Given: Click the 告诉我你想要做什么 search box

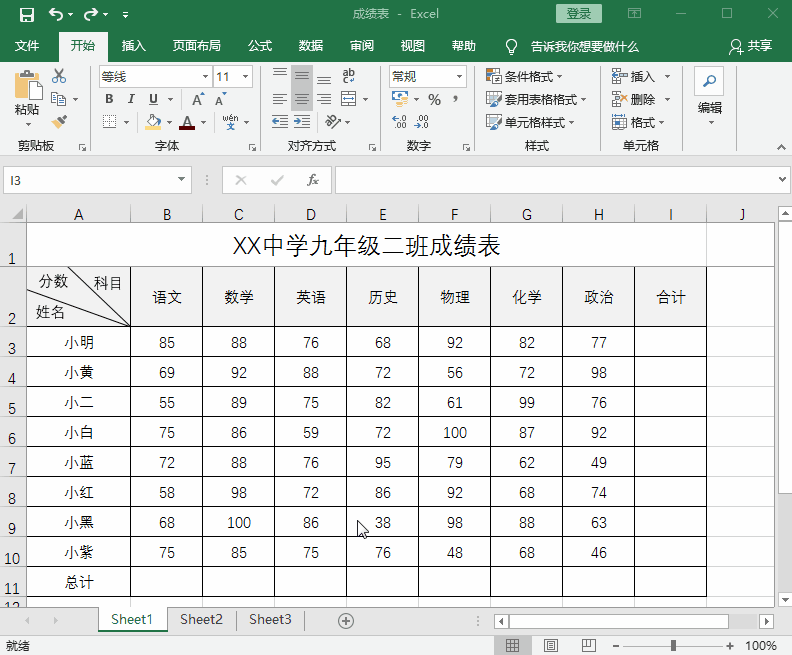Looking at the screenshot, I should tap(584, 46).
